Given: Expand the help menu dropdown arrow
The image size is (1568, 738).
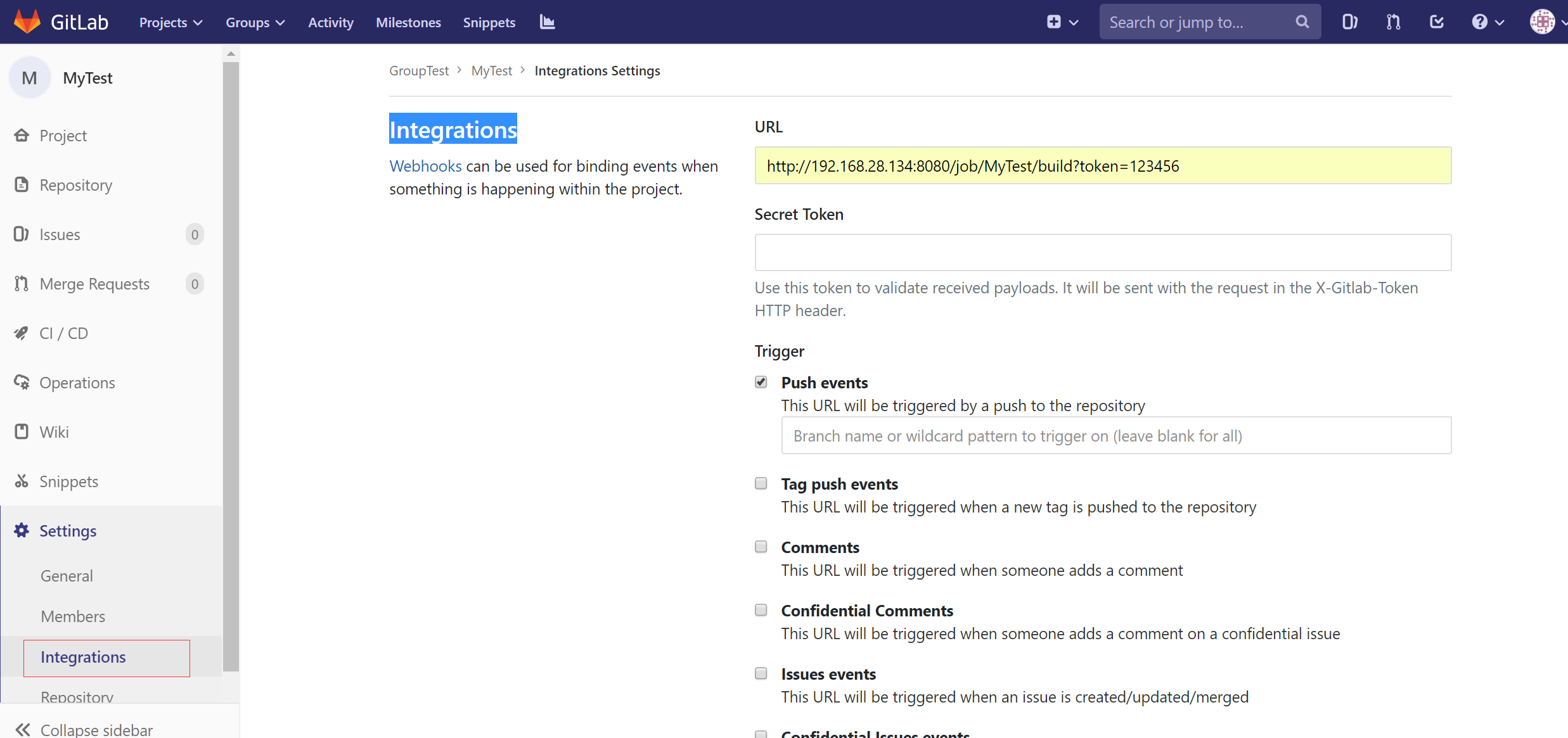Looking at the screenshot, I should coord(1500,23).
